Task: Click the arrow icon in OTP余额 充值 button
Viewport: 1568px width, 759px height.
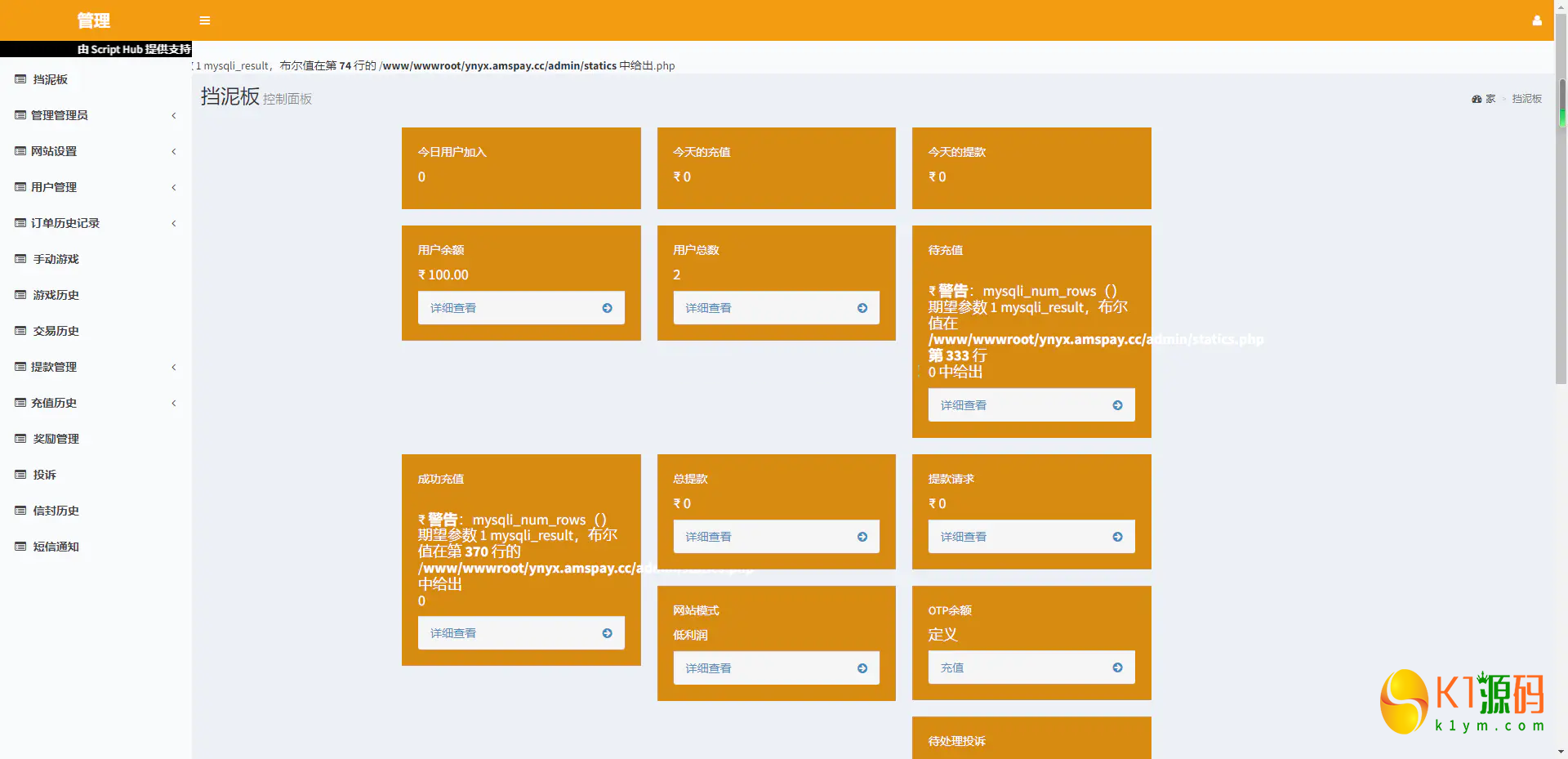Action: [x=1117, y=667]
